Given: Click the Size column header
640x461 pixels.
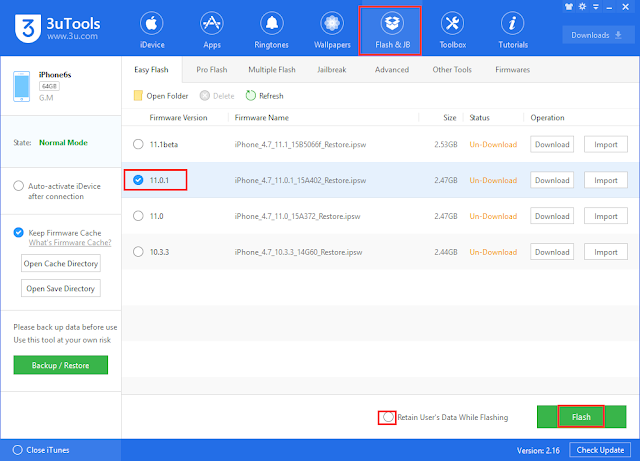Looking at the screenshot, I should [449, 118].
